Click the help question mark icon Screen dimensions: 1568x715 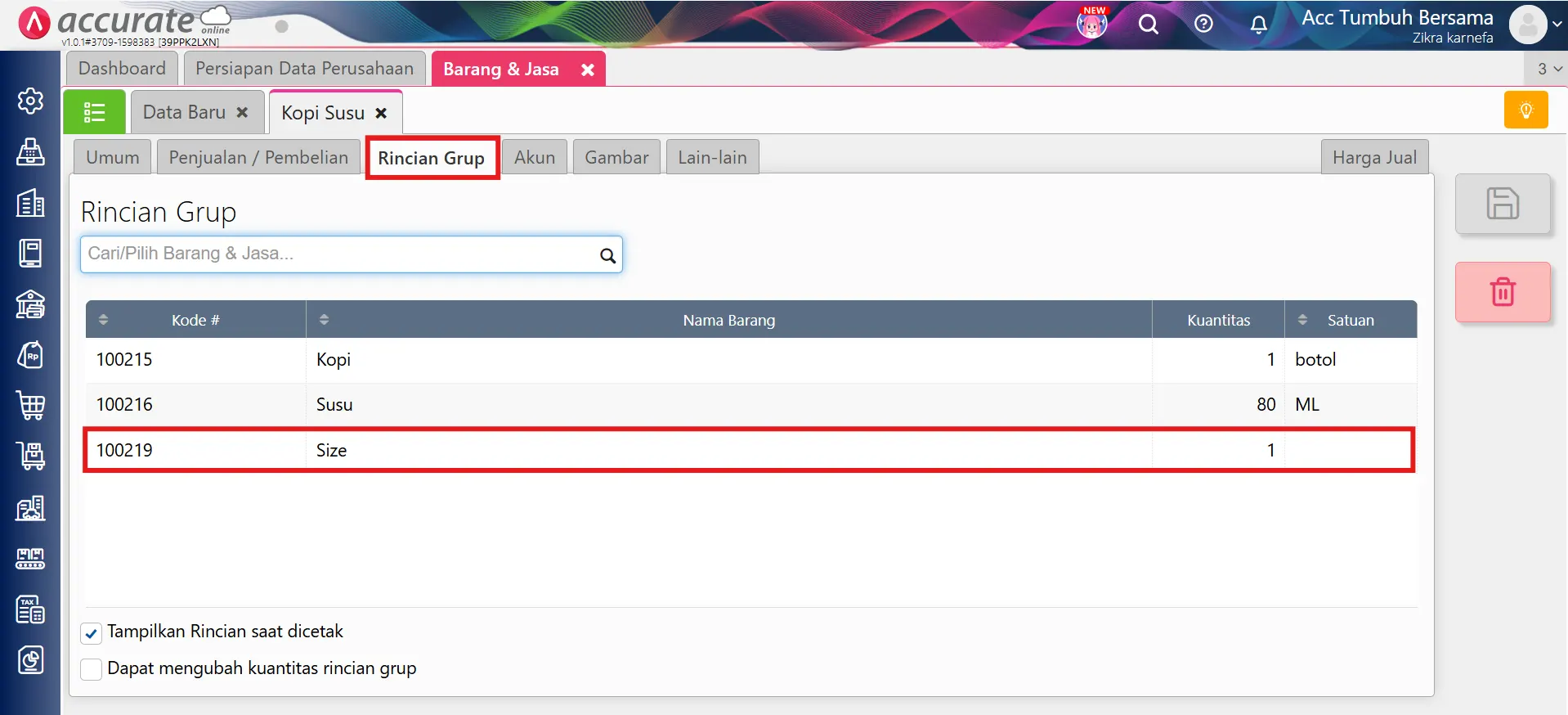pyautogui.click(x=1203, y=24)
